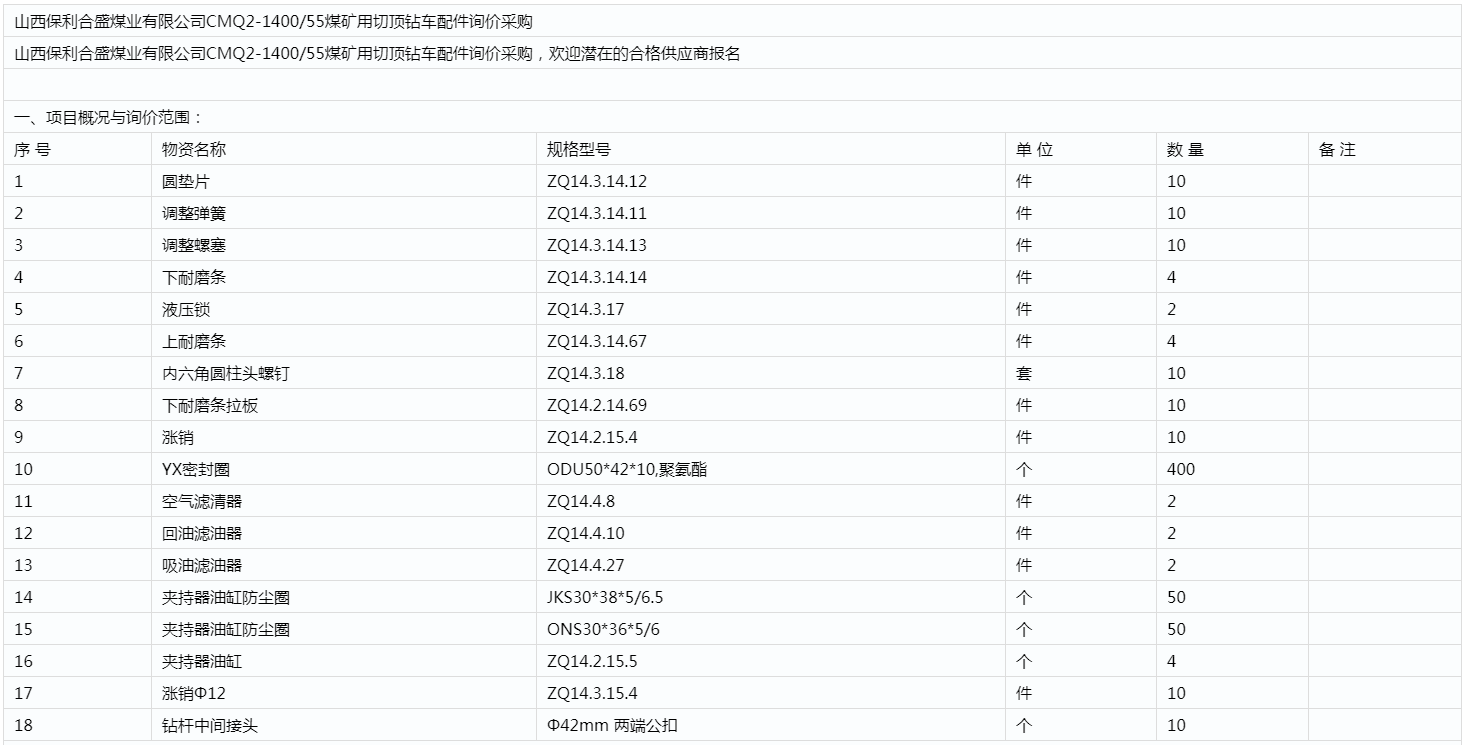
Task: Click the spec ZQ14.4.27
Action: (x=585, y=566)
